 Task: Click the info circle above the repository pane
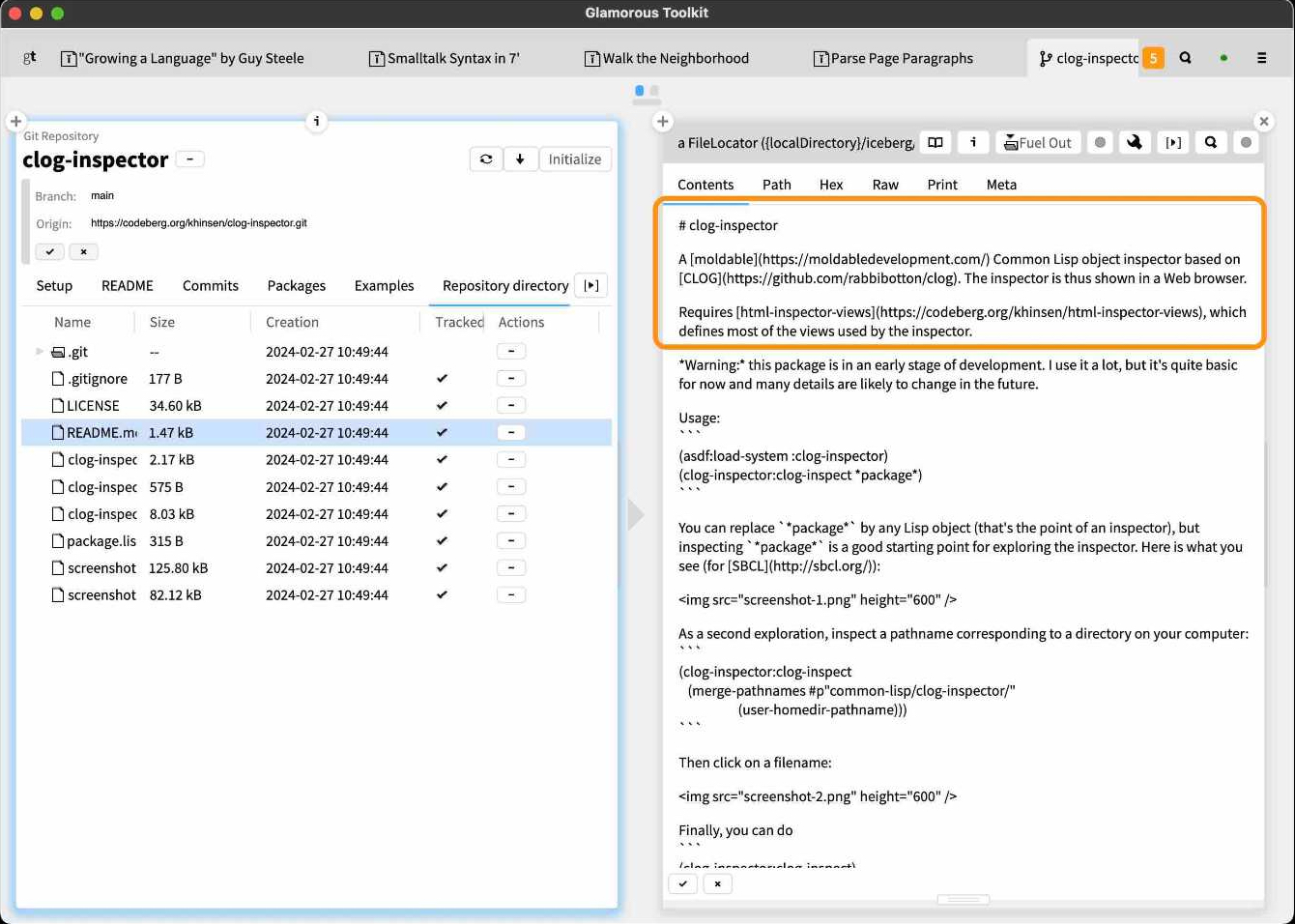316,121
